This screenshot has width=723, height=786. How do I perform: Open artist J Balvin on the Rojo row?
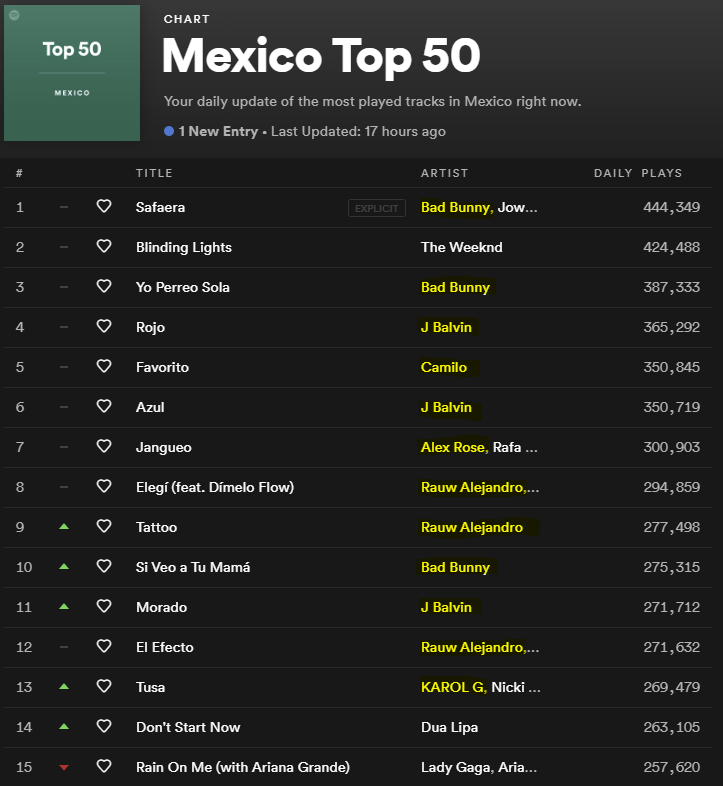coord(446,327)
